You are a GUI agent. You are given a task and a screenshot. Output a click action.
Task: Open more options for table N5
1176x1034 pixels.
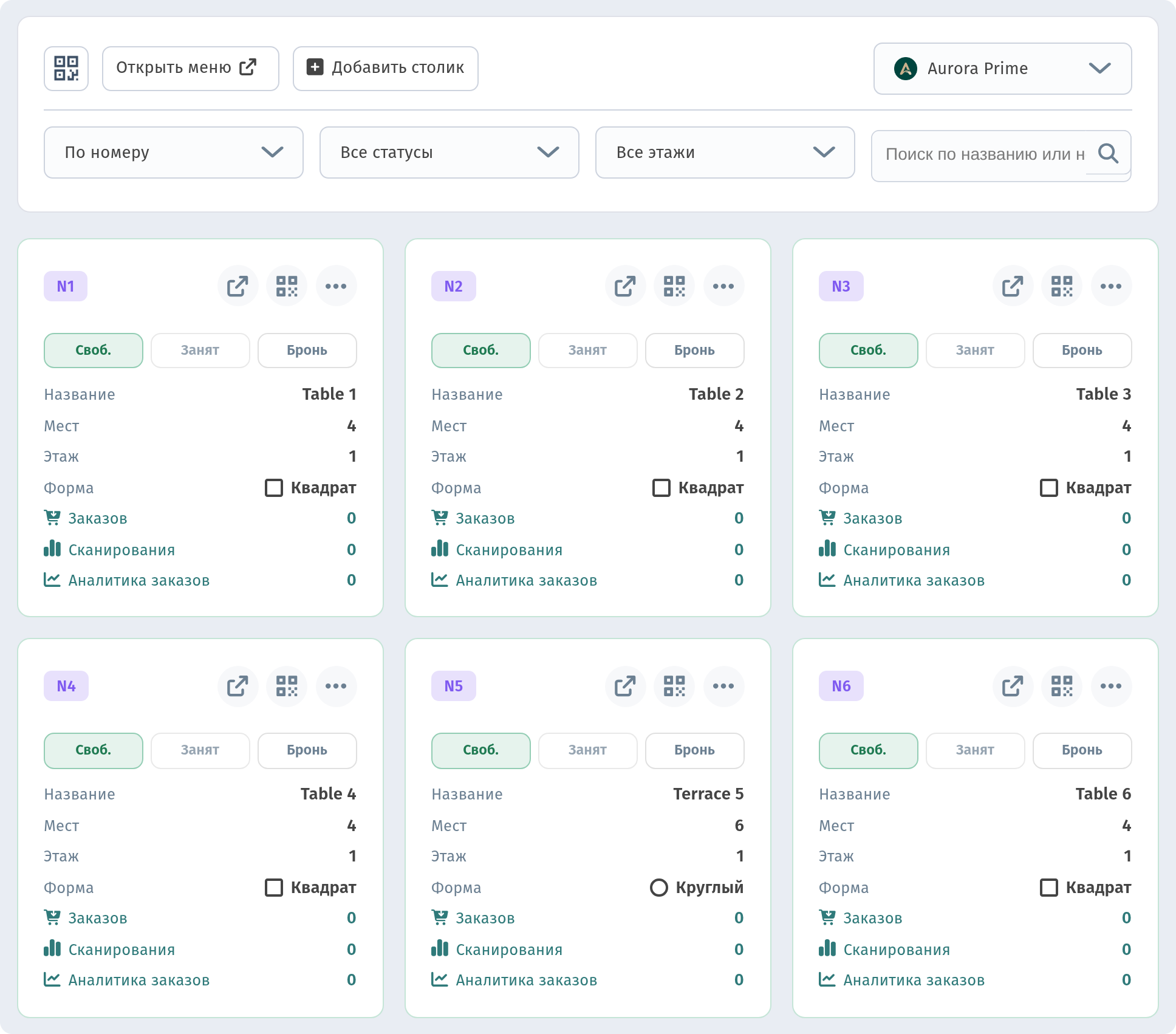pyautogui.click(x=723, y=686)
